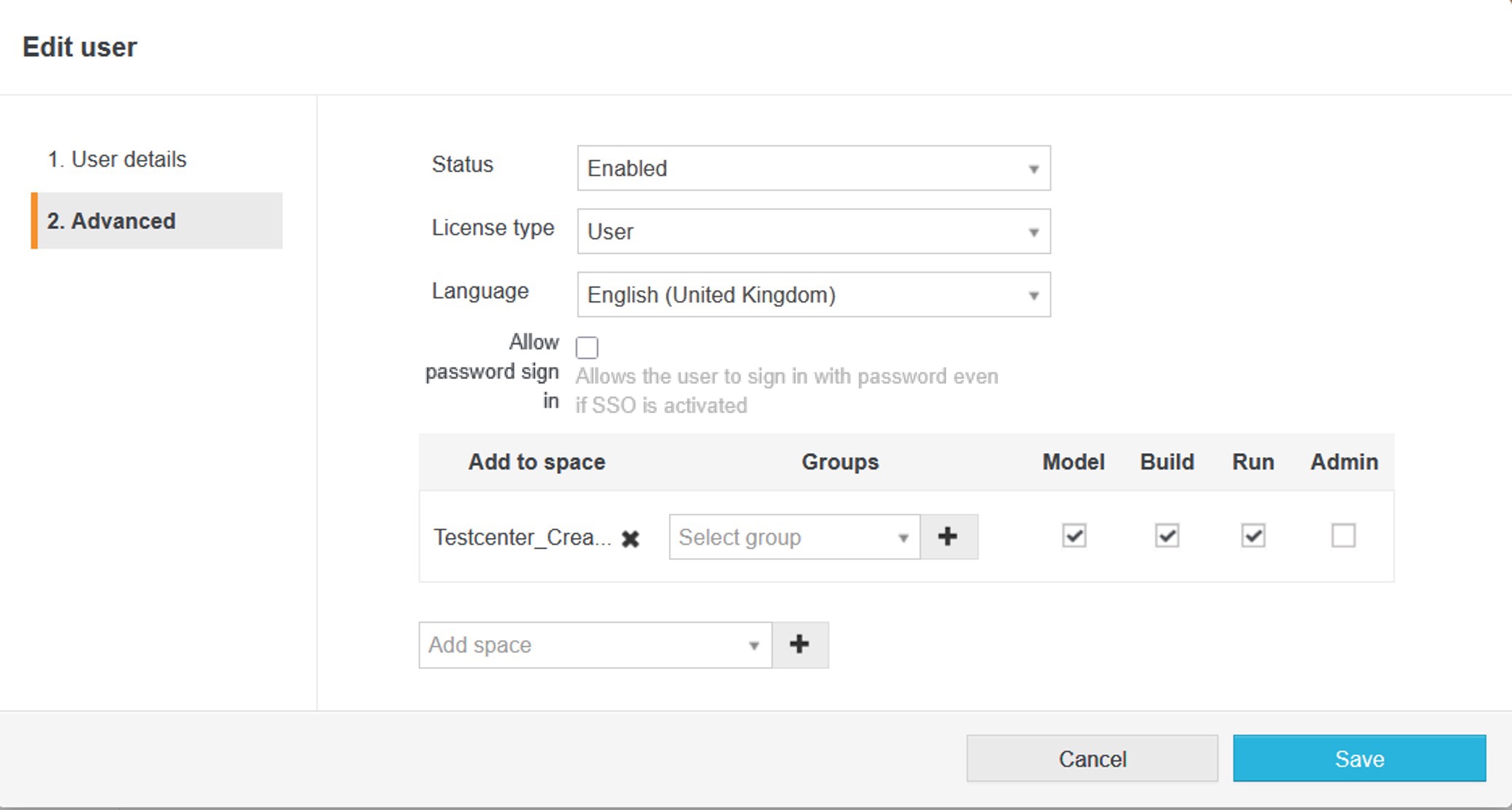Viewport: 1512px width, 810px height.
Task: Click the Cancel button
Action: (1092, 758)
